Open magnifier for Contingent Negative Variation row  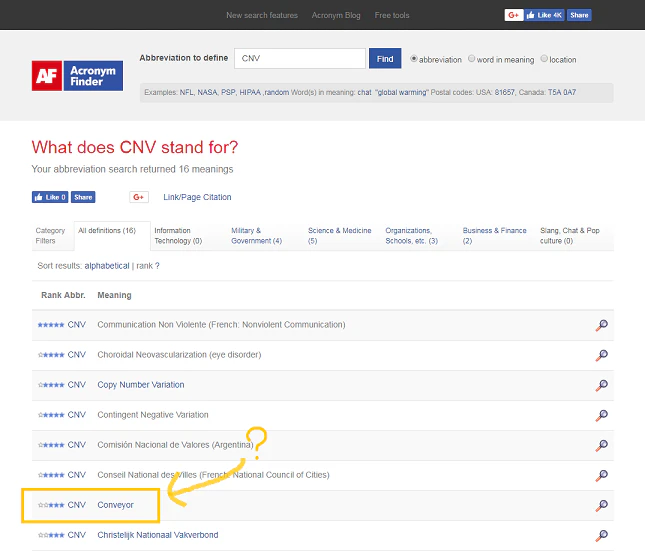pyautogui.click(x=601, y=415)
